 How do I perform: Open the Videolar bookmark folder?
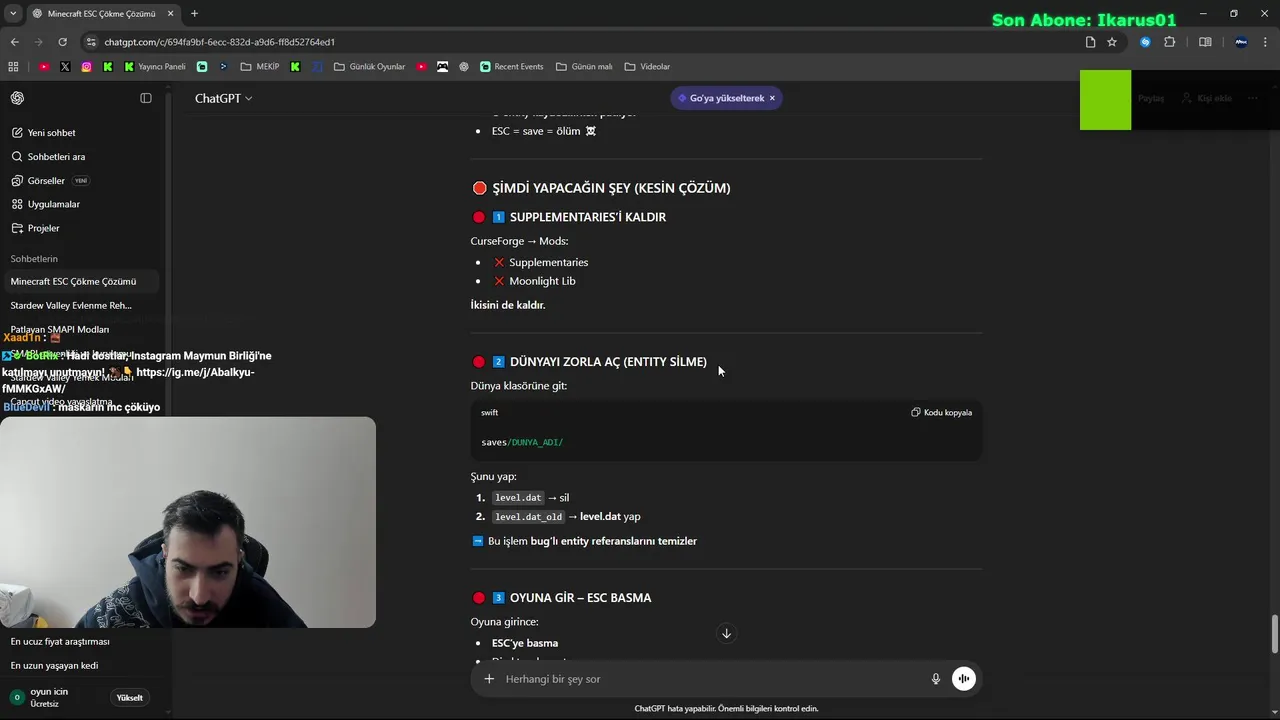pyautogui.click(x=647, y=67)
